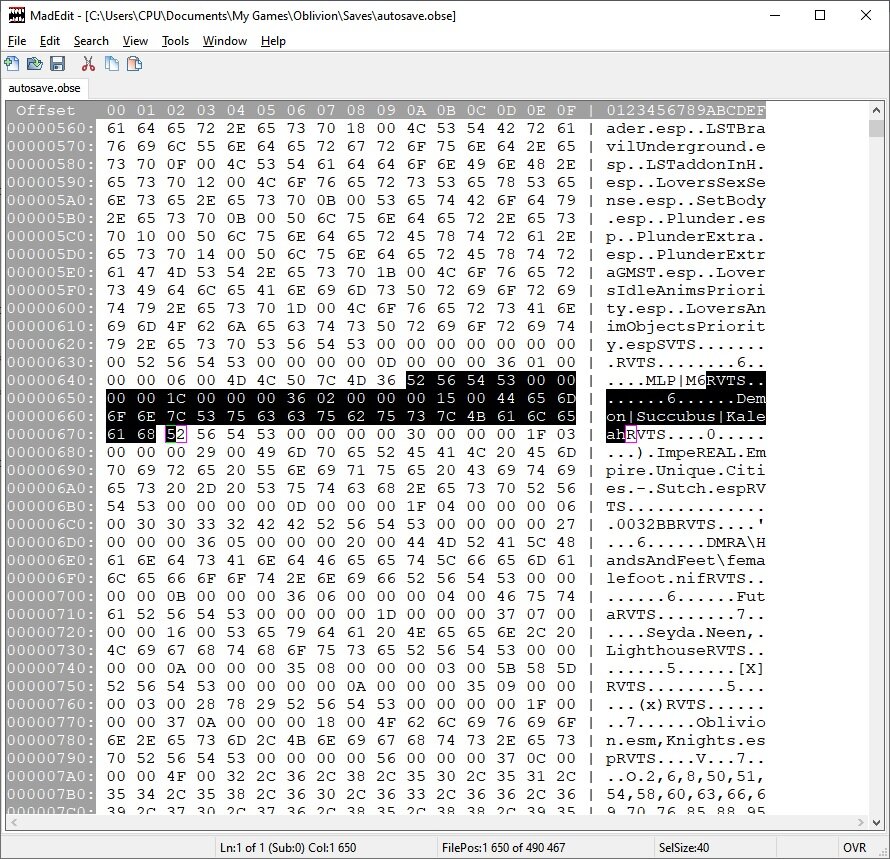Image resolution: width=890 pixels, height=859 pixels.
Task: Click the New File toolbar icon
Action: click(11, 64)
